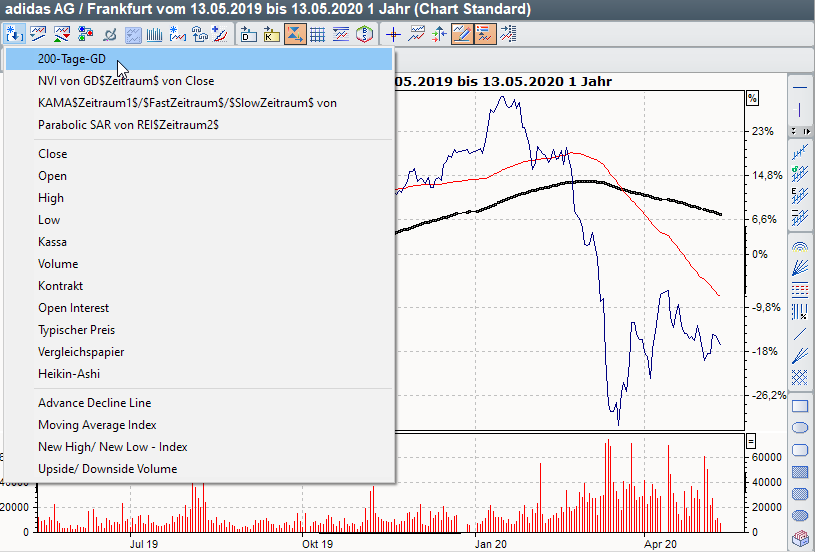
Task: Toggle the percent scale button on price axis
Action: click(752, 98)
